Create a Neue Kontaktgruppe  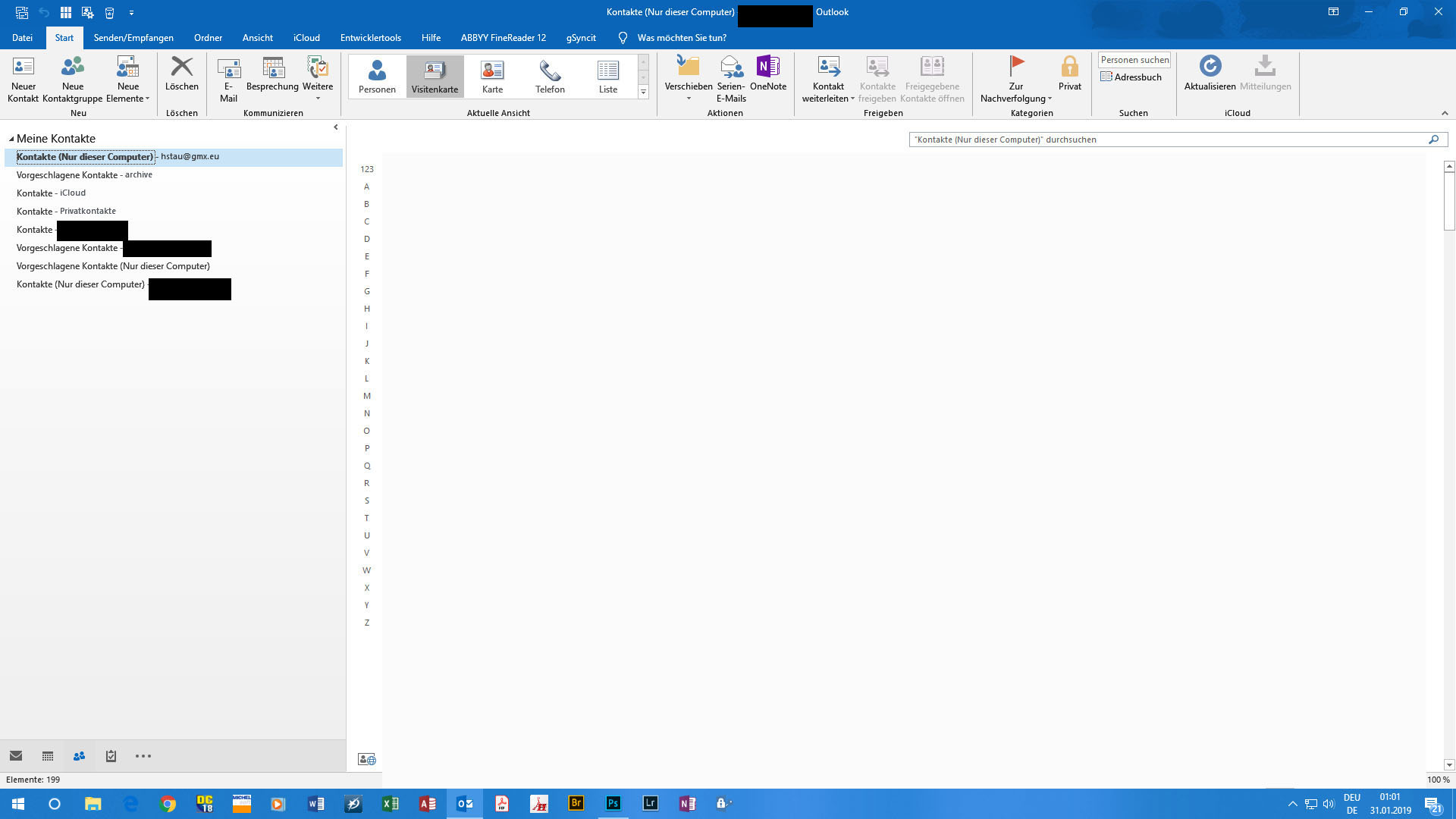coord(72,68)
